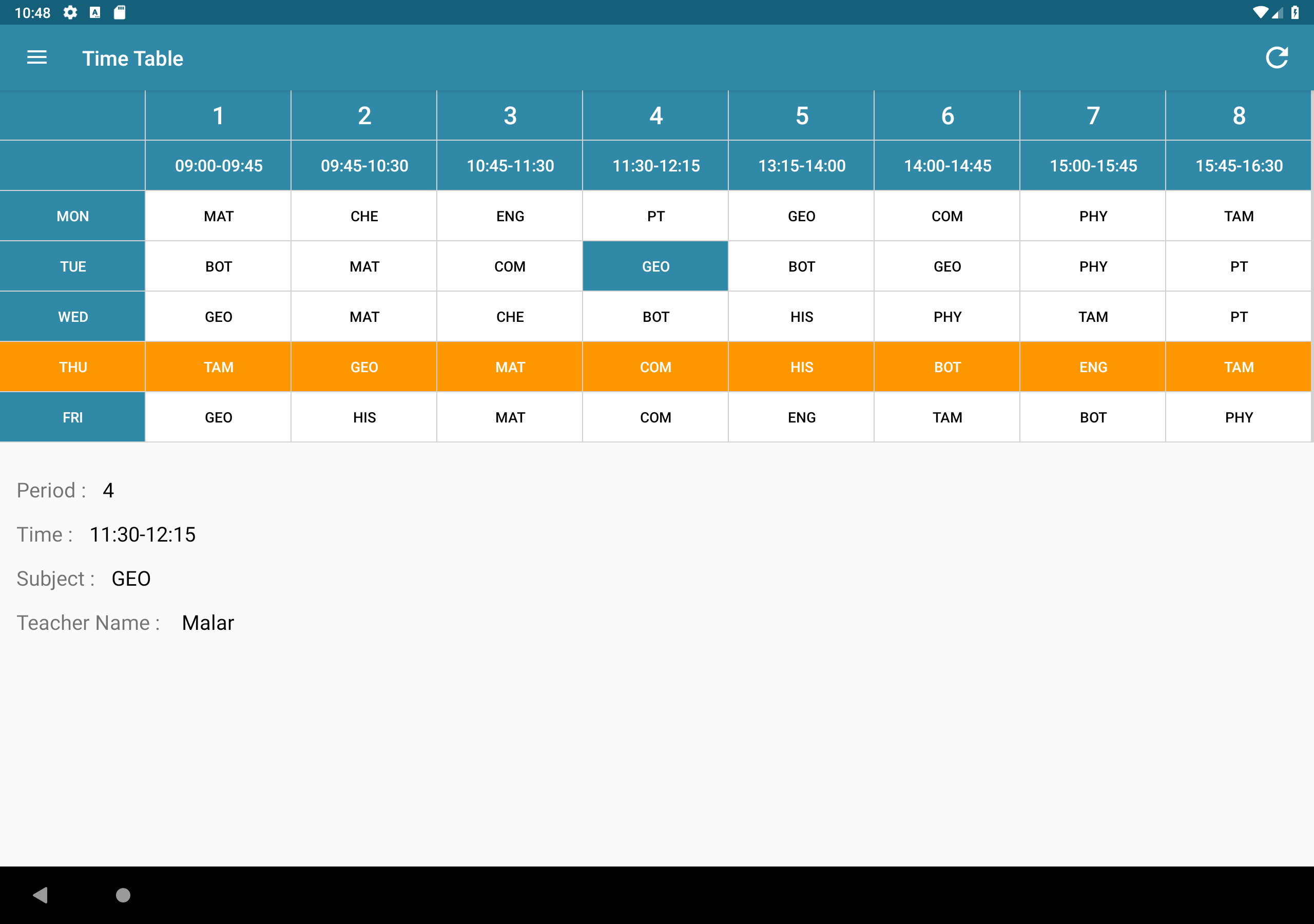Select Monday period 1 MAT cell
The height and width of the screenshot is (924, 1314).
tap(218, 216)
